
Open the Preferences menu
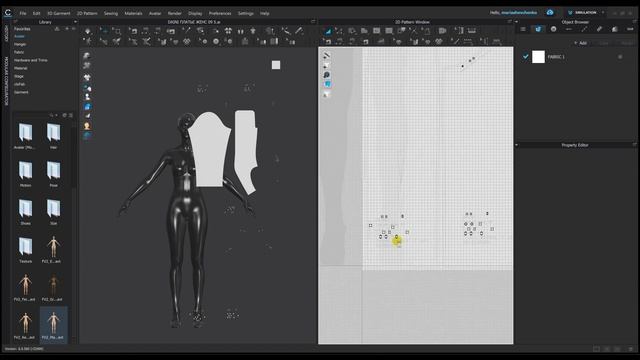tap(220, 13)
